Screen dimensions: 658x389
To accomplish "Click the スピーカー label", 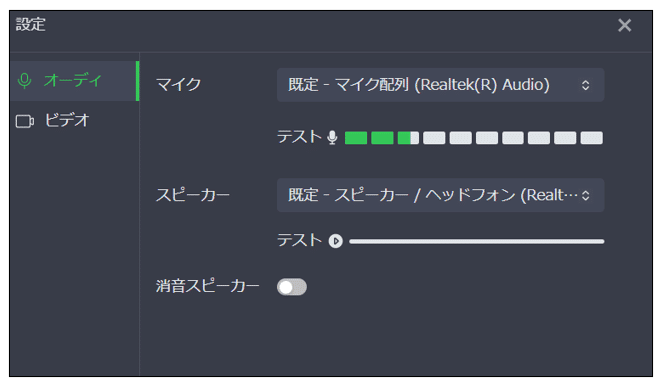I will 193,195.
